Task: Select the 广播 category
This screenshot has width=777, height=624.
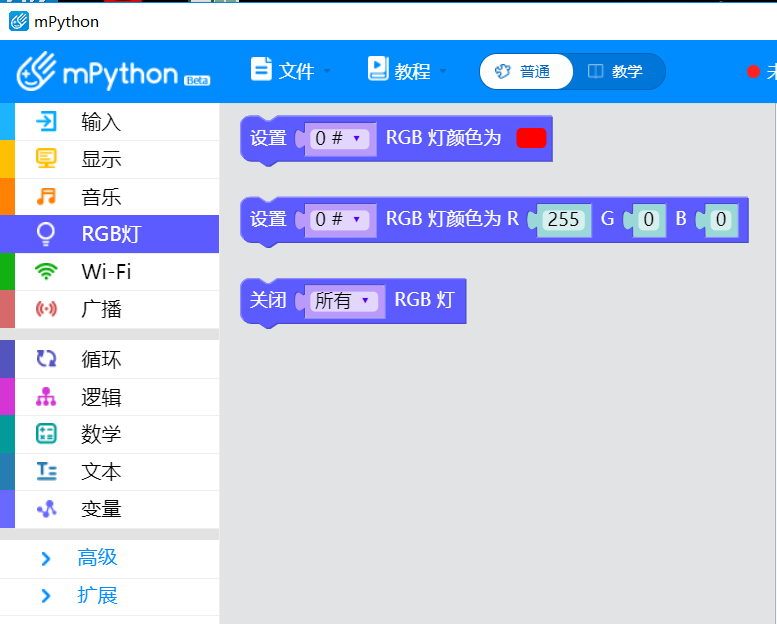Action: click(110, 309)
